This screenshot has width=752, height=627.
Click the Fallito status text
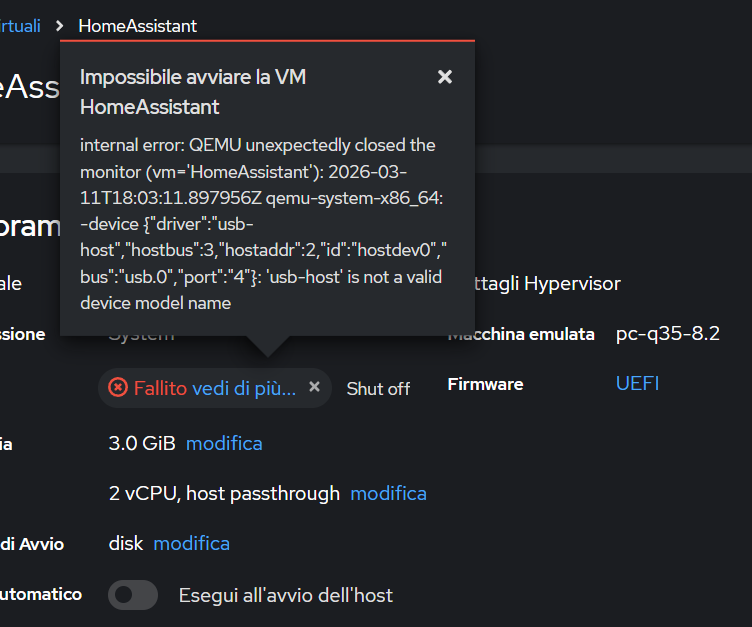[x=160, y=388]
